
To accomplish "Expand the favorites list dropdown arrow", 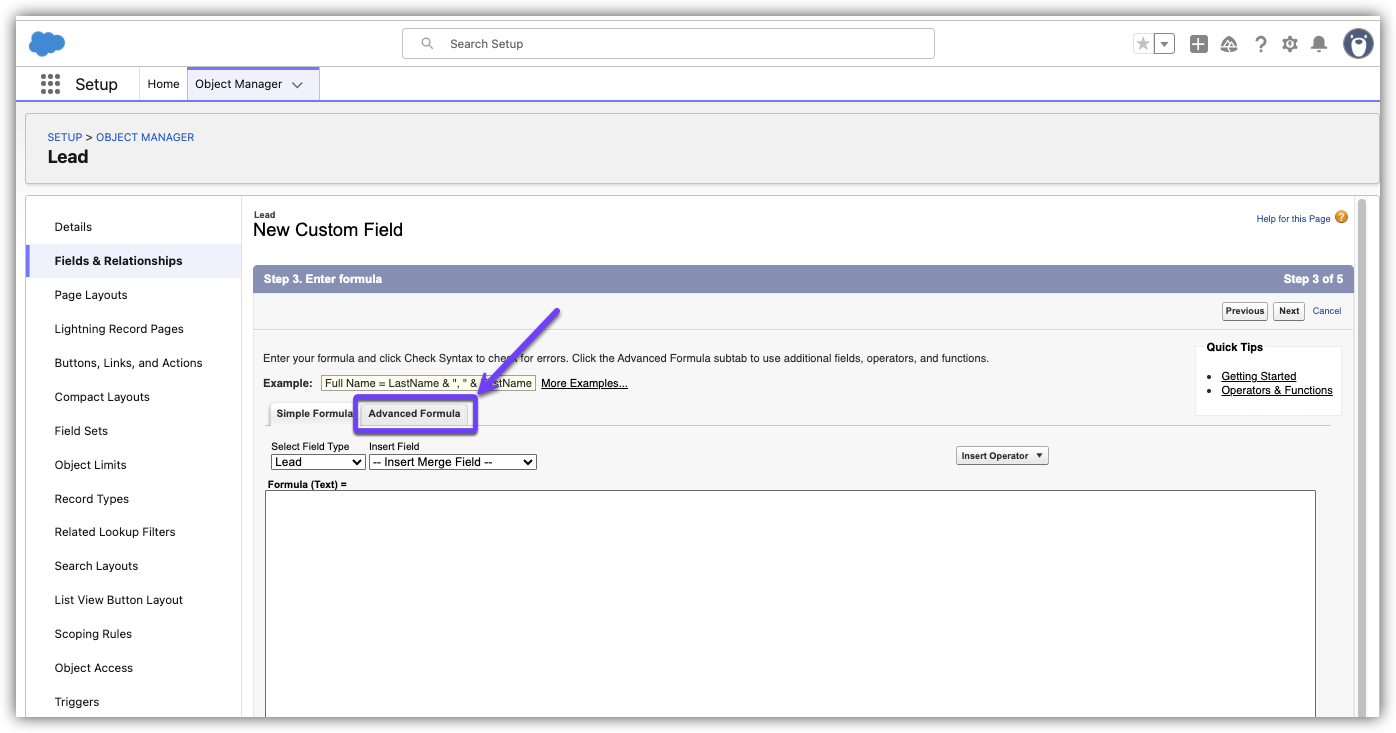I will (1164, 44).
